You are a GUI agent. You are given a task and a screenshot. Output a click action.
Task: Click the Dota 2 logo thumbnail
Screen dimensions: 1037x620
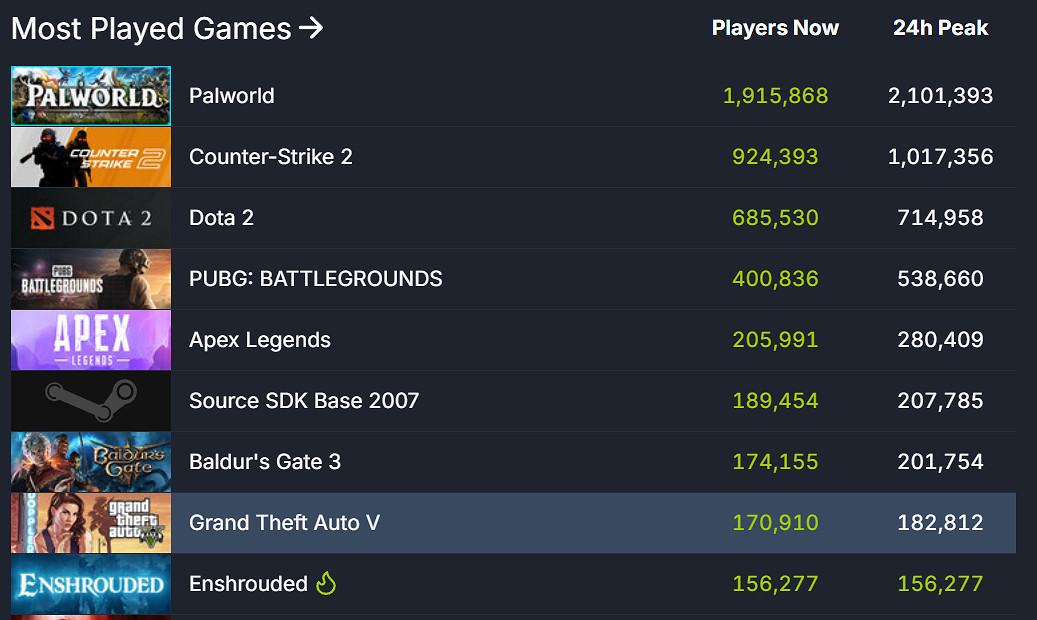point(90,218)
